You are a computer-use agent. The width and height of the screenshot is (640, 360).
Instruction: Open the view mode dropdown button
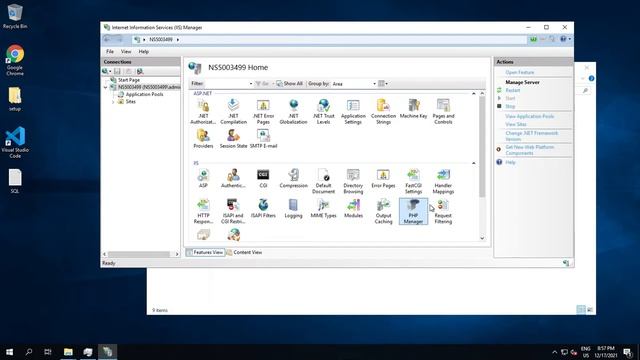click(x=383, y=84)
